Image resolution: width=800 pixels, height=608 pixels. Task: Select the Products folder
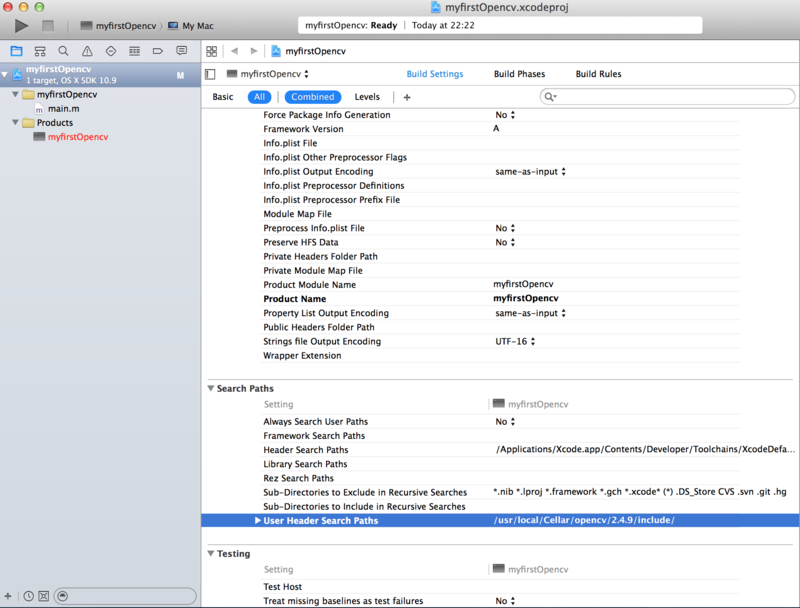click(x=55, y=122)
